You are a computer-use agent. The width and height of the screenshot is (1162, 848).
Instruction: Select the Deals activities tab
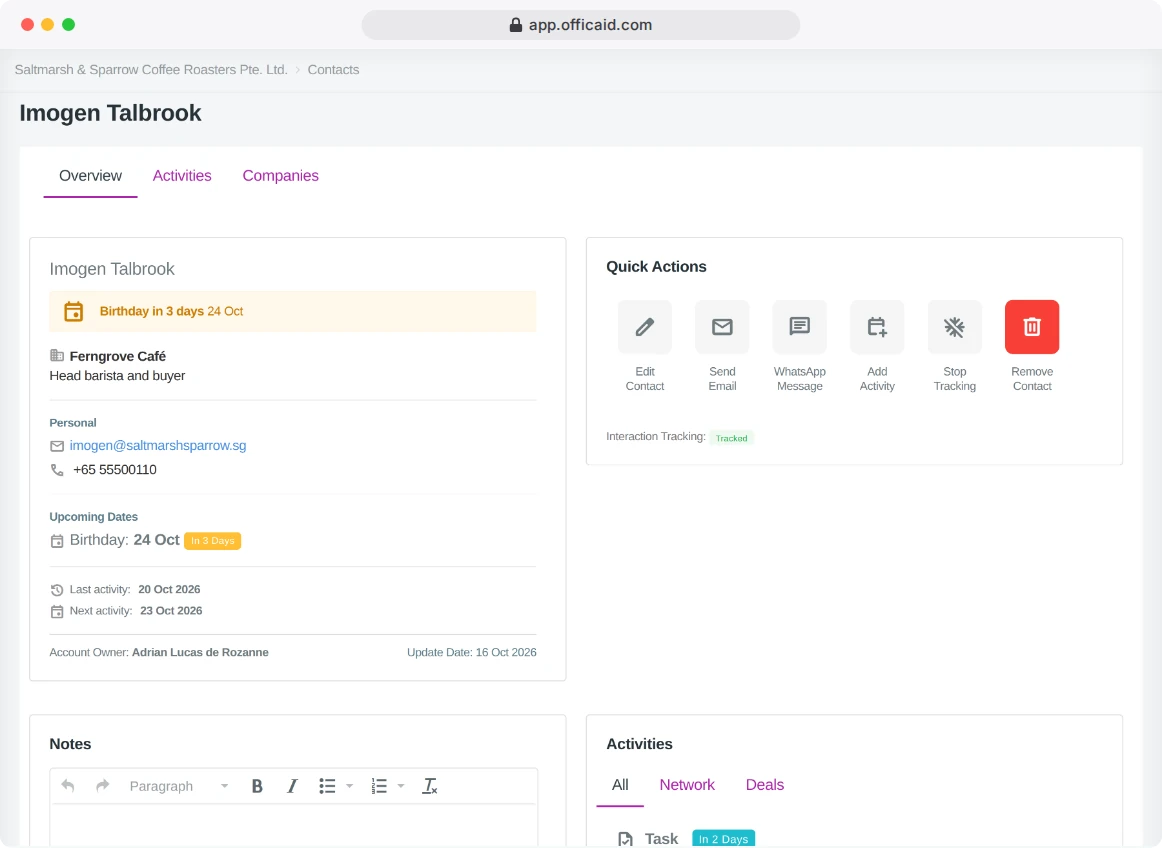[x=765, y=785]
